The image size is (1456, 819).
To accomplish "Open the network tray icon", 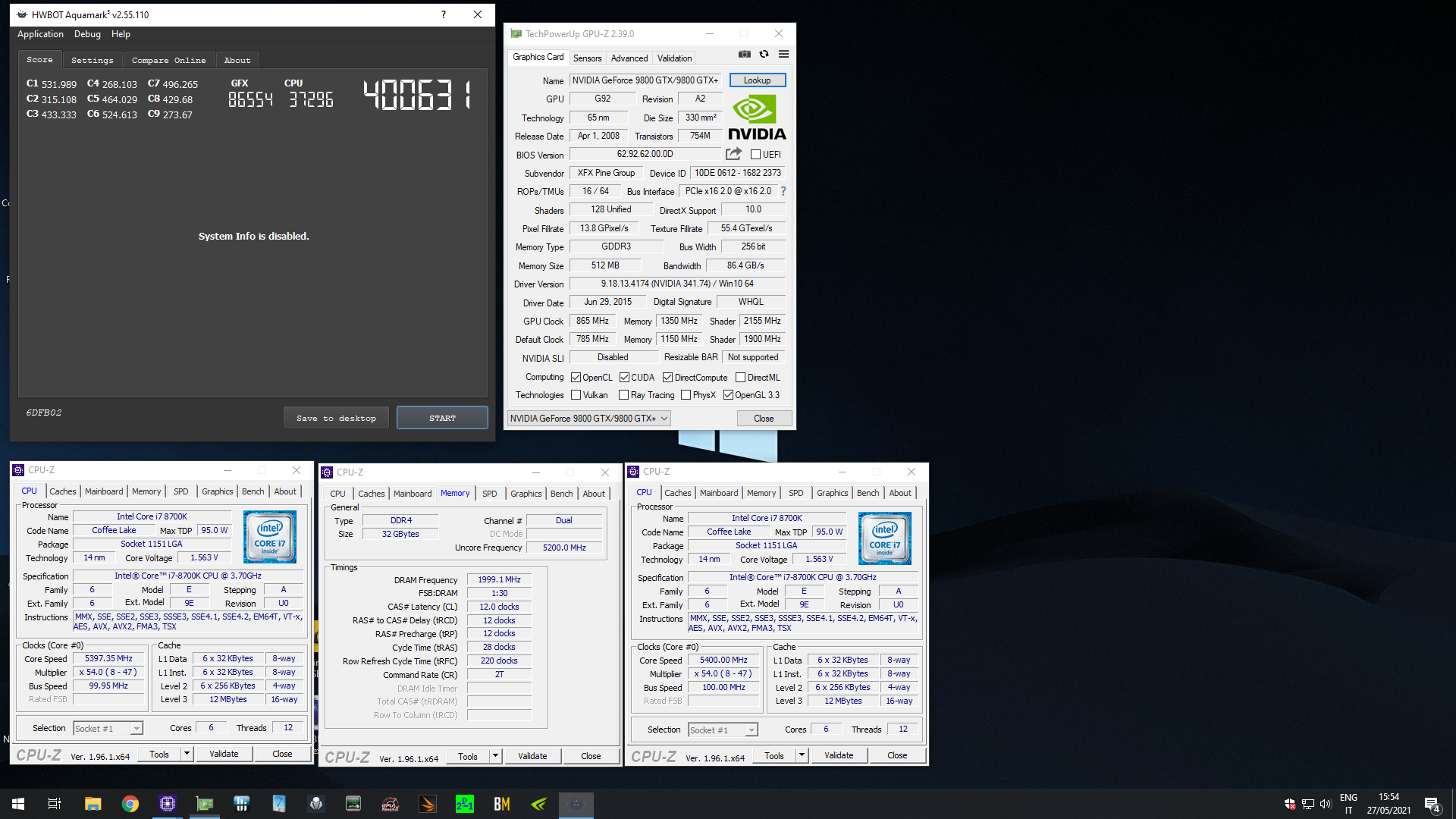I will 1308,804.
